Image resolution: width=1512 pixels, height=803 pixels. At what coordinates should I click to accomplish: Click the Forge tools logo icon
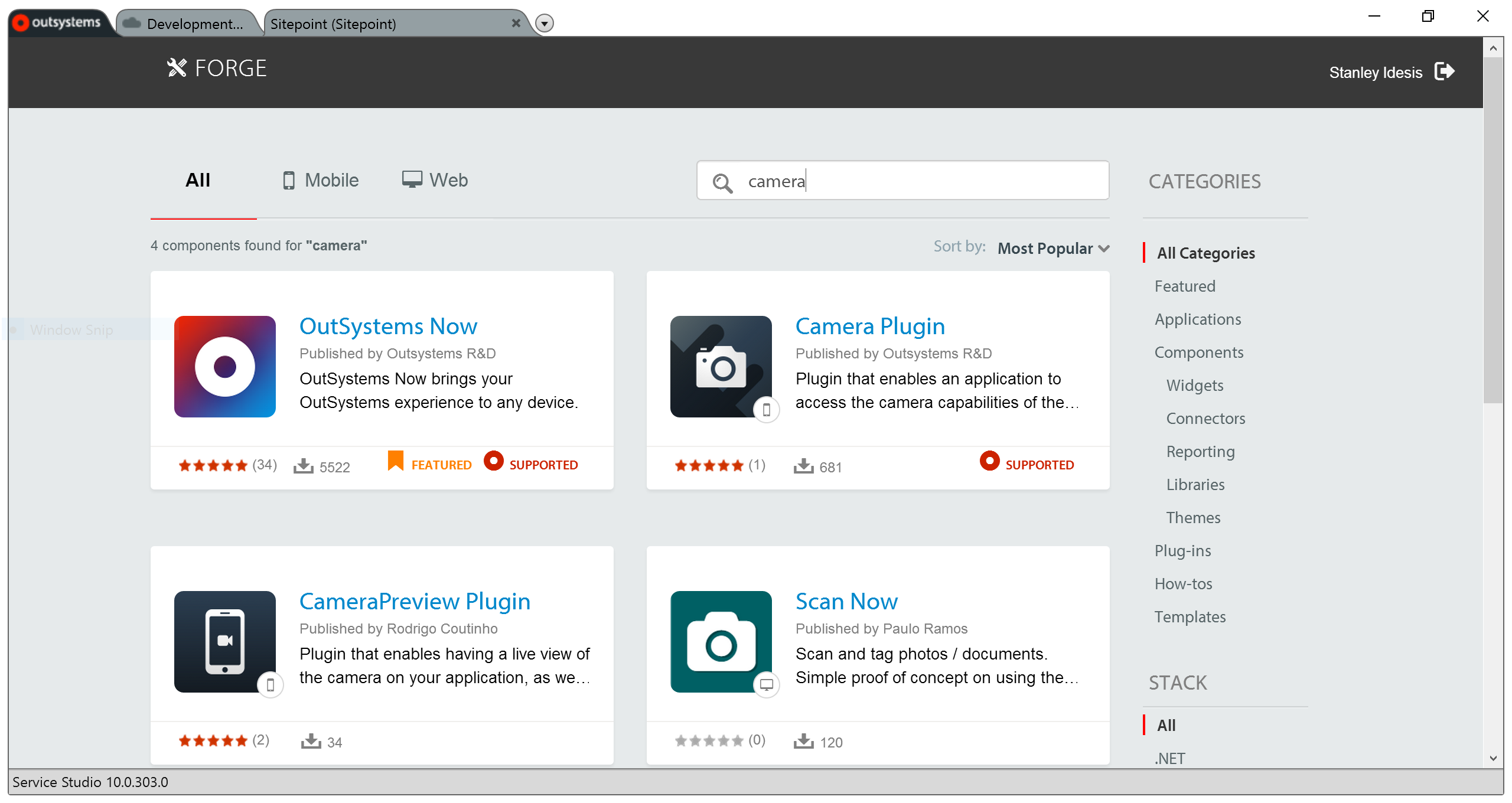[176, 68]
